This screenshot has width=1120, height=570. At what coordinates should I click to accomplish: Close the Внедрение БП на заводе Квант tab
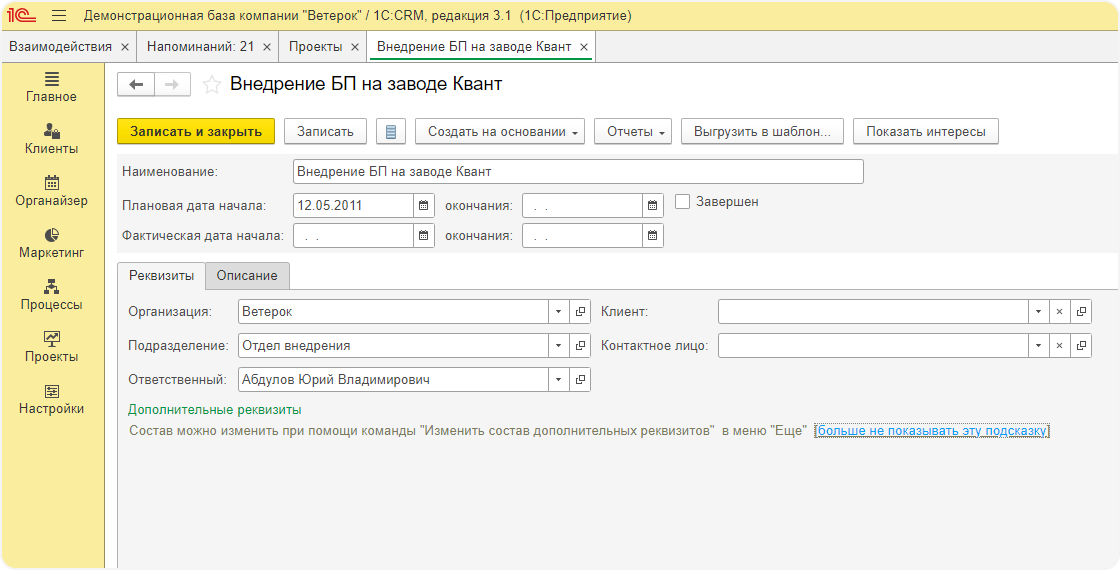[x=584, y=47]
